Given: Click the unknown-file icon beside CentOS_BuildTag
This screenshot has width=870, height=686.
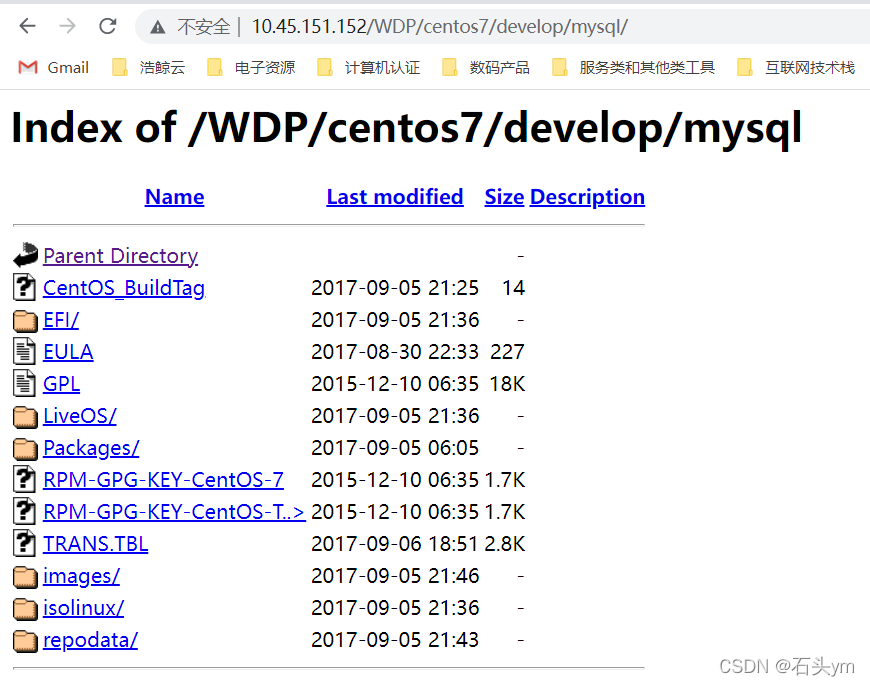Looking at the screenshot, I should tap(24, 287).
